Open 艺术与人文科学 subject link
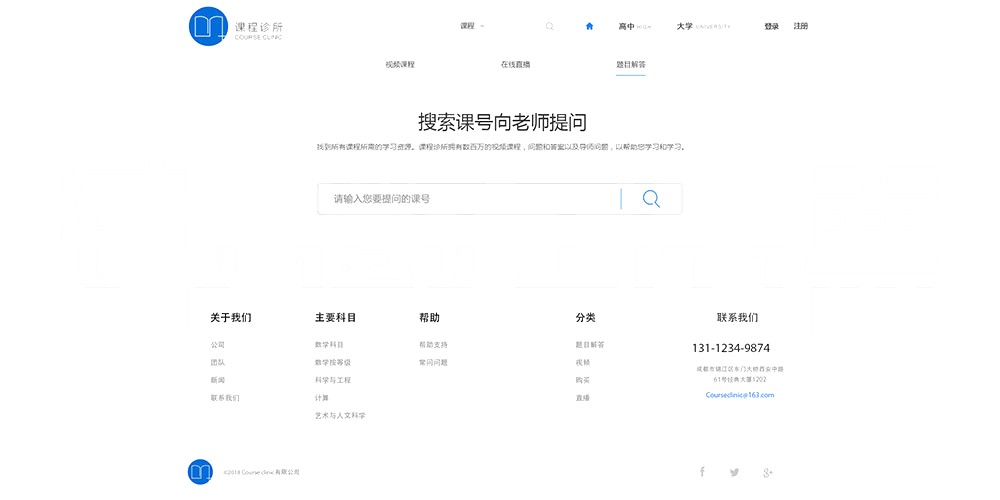1000x500 pixels. tap(340, 416)
